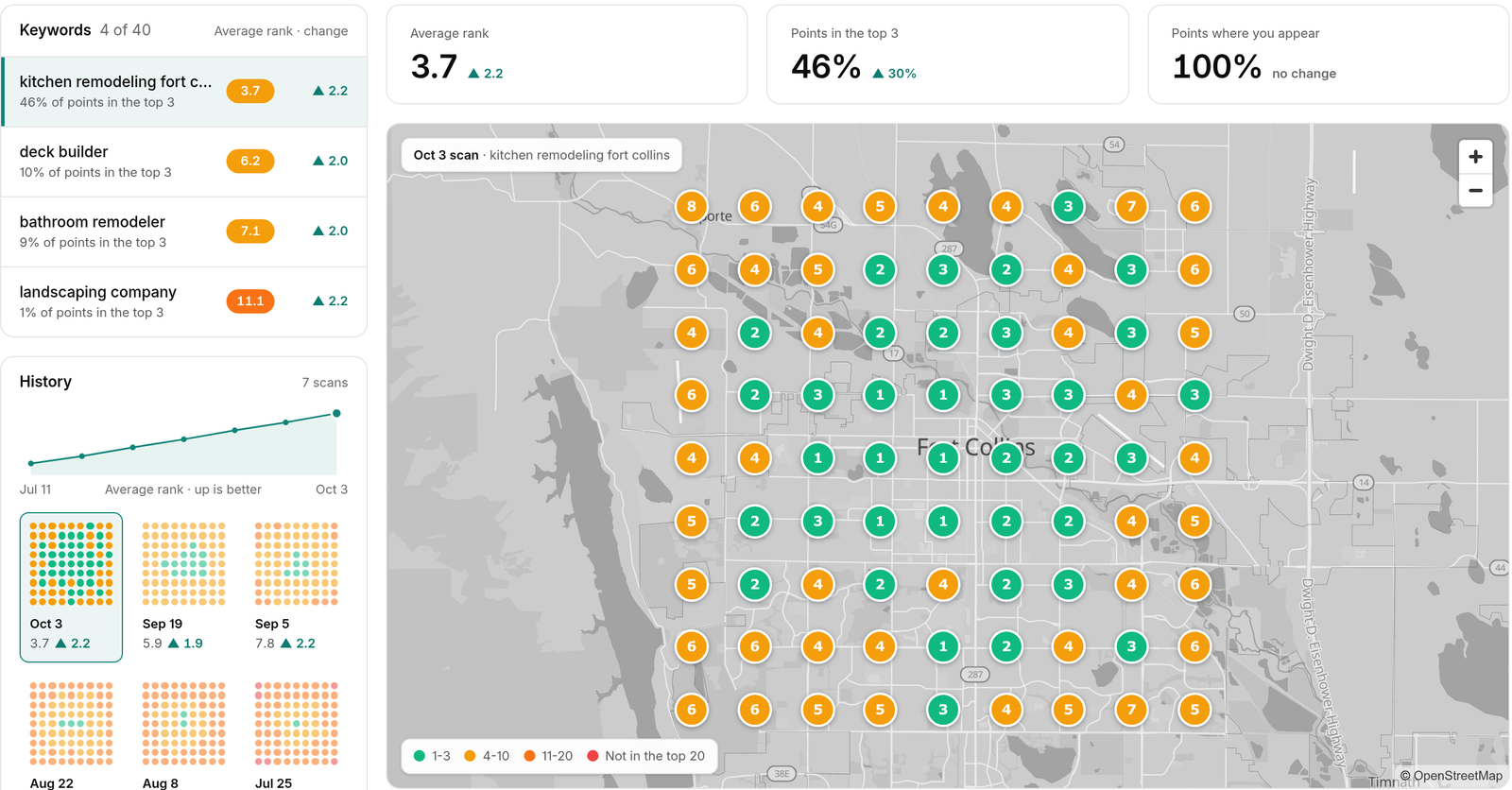Select the kitchen remodeling fort collins keyword
The height and width of the screenshot is (790, 1512).
[x=184, y=92]
